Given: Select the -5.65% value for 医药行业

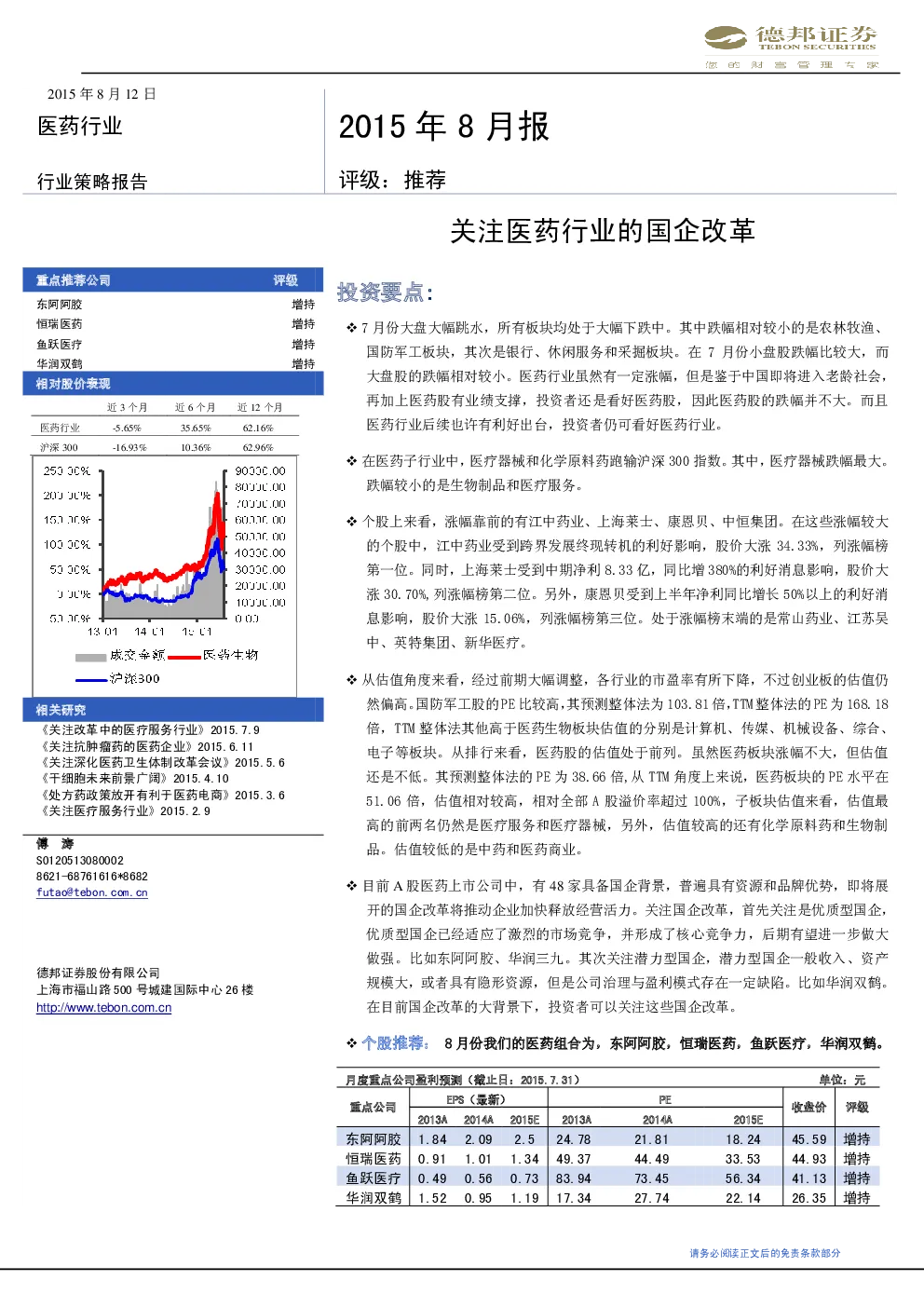Looking at the screenshot, I should tap(127, 429).
